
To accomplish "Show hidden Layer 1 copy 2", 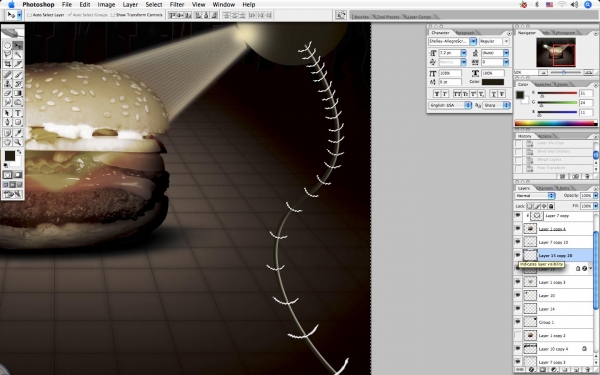I will pyautogui.click(x=518, y=335).
